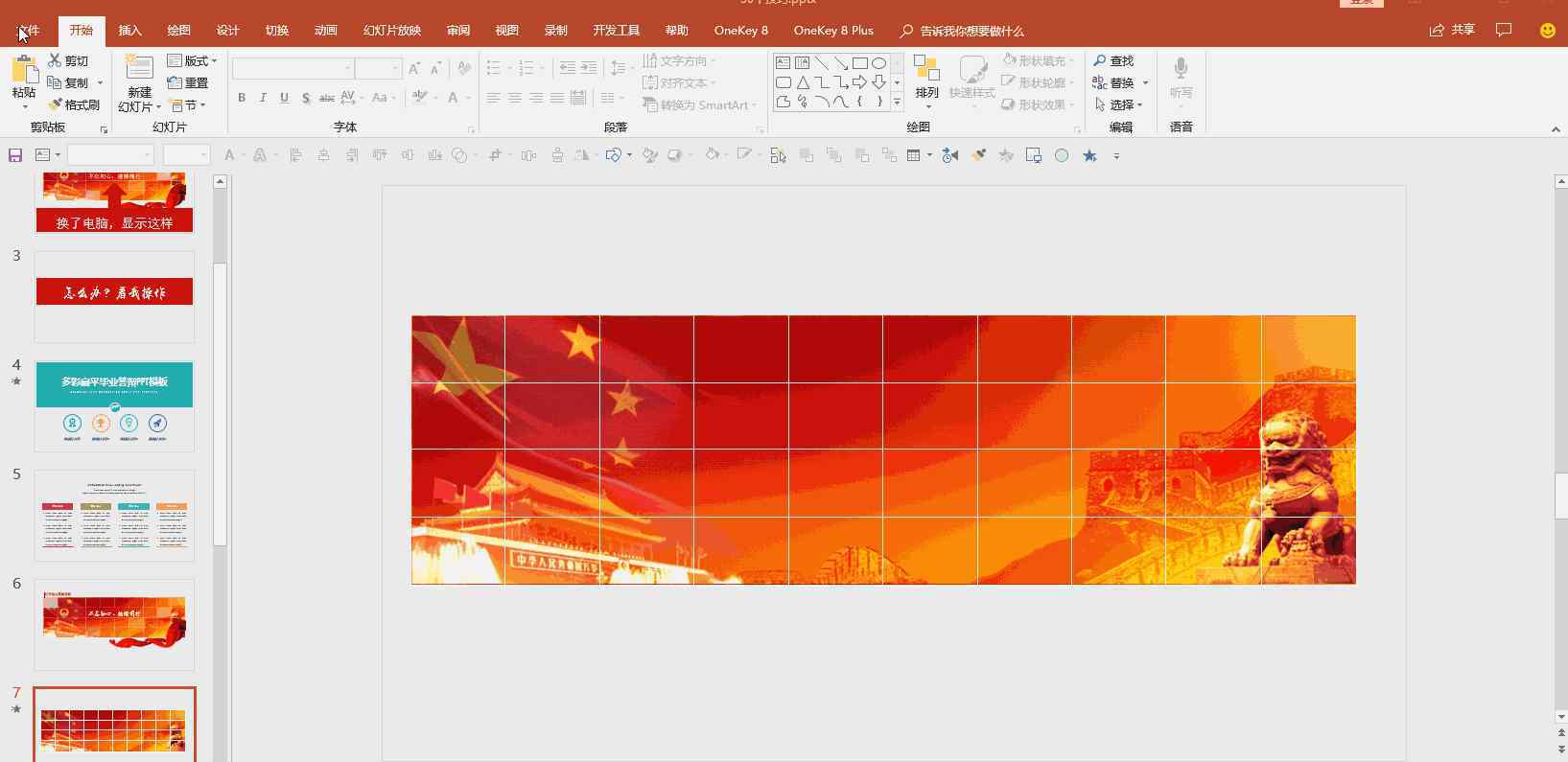The width and height of the screenshot is (1568, 762).
Task: Select the oval shape in shapes gallery
Action: click(878, 63)
